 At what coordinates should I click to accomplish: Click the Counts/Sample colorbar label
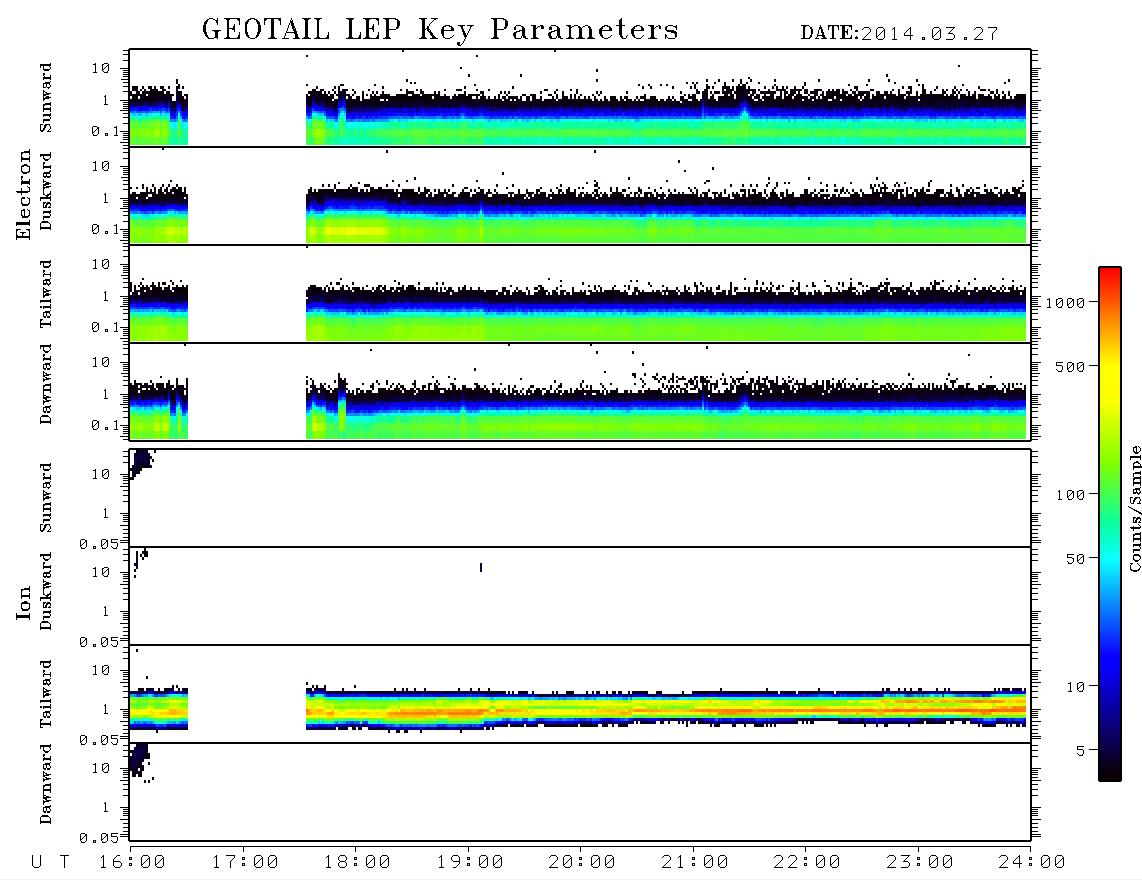click(x=1135, y=508)
